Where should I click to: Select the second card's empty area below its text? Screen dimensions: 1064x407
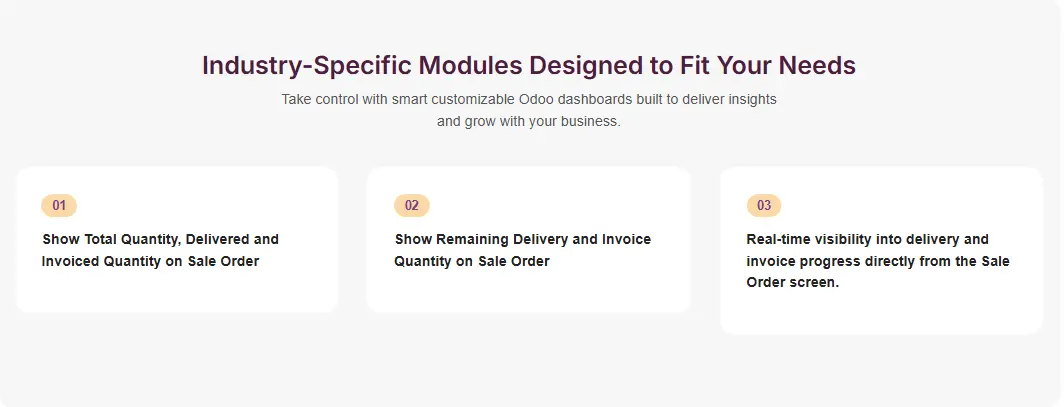(x=528, y=292)
